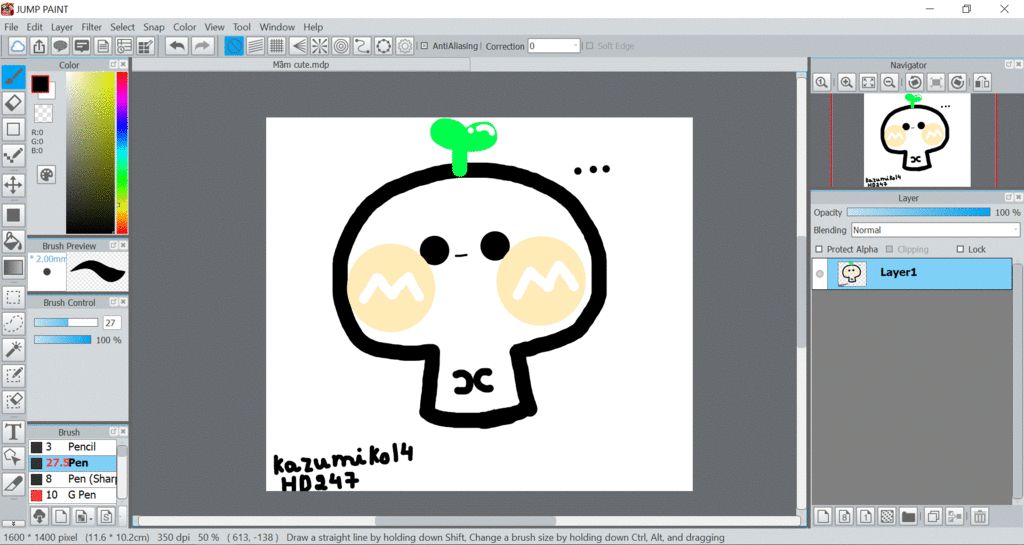Viewport: 1024px width, 545px height.
Task: Download cloud brushes in Brush panel
Action: [39, 516]
